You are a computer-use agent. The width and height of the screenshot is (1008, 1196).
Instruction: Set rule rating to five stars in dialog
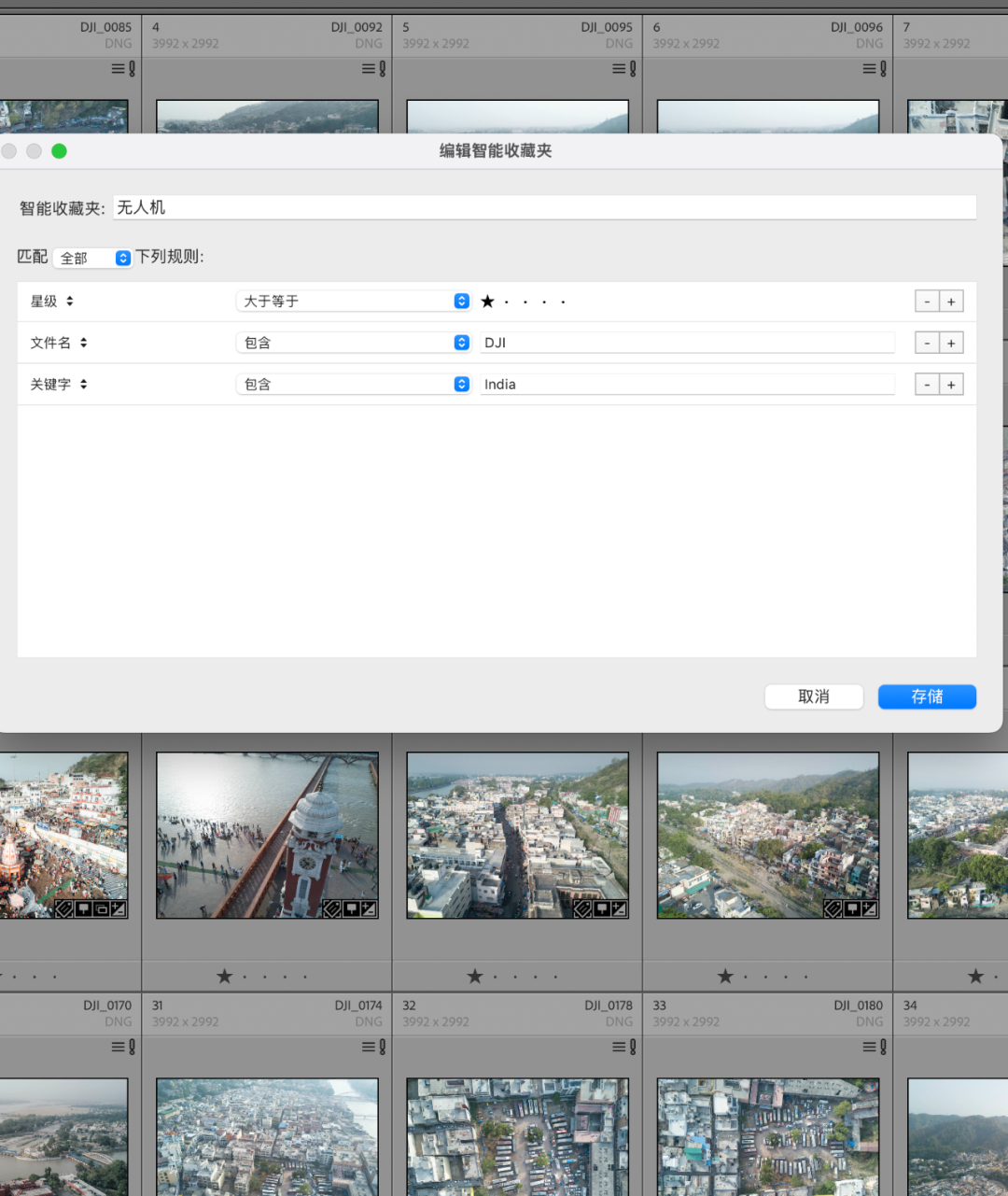pyautogui.click(x=563, y=302)
